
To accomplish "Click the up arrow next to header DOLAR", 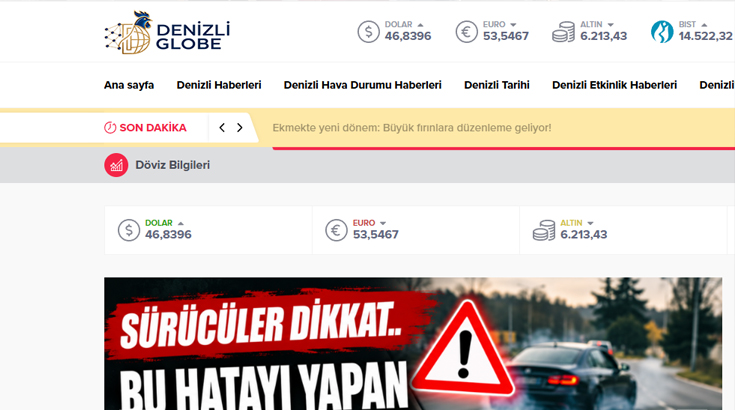I will pyautogui.click(x=420, y=25).
